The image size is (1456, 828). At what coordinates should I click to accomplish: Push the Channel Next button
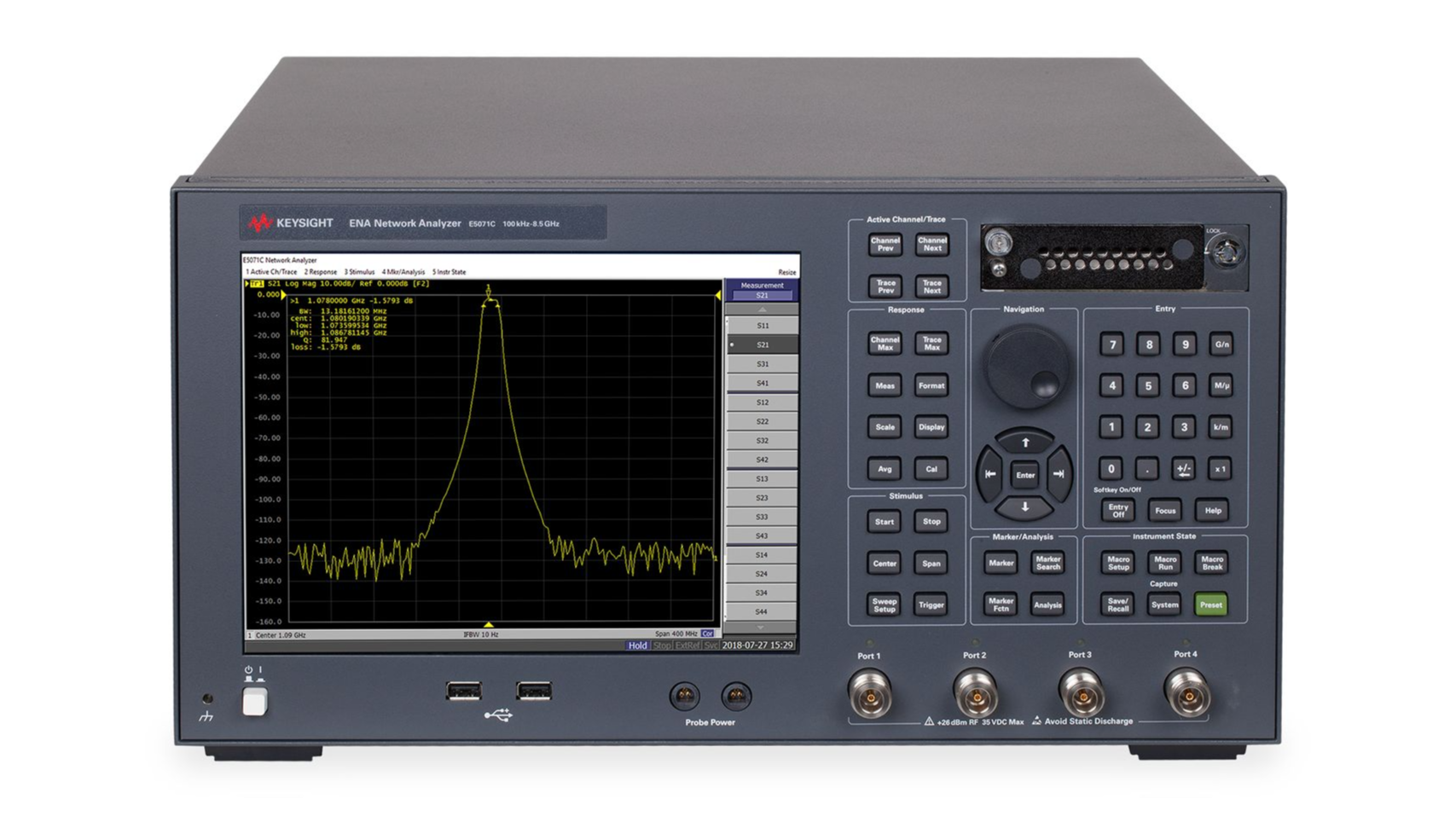point(931,245)
